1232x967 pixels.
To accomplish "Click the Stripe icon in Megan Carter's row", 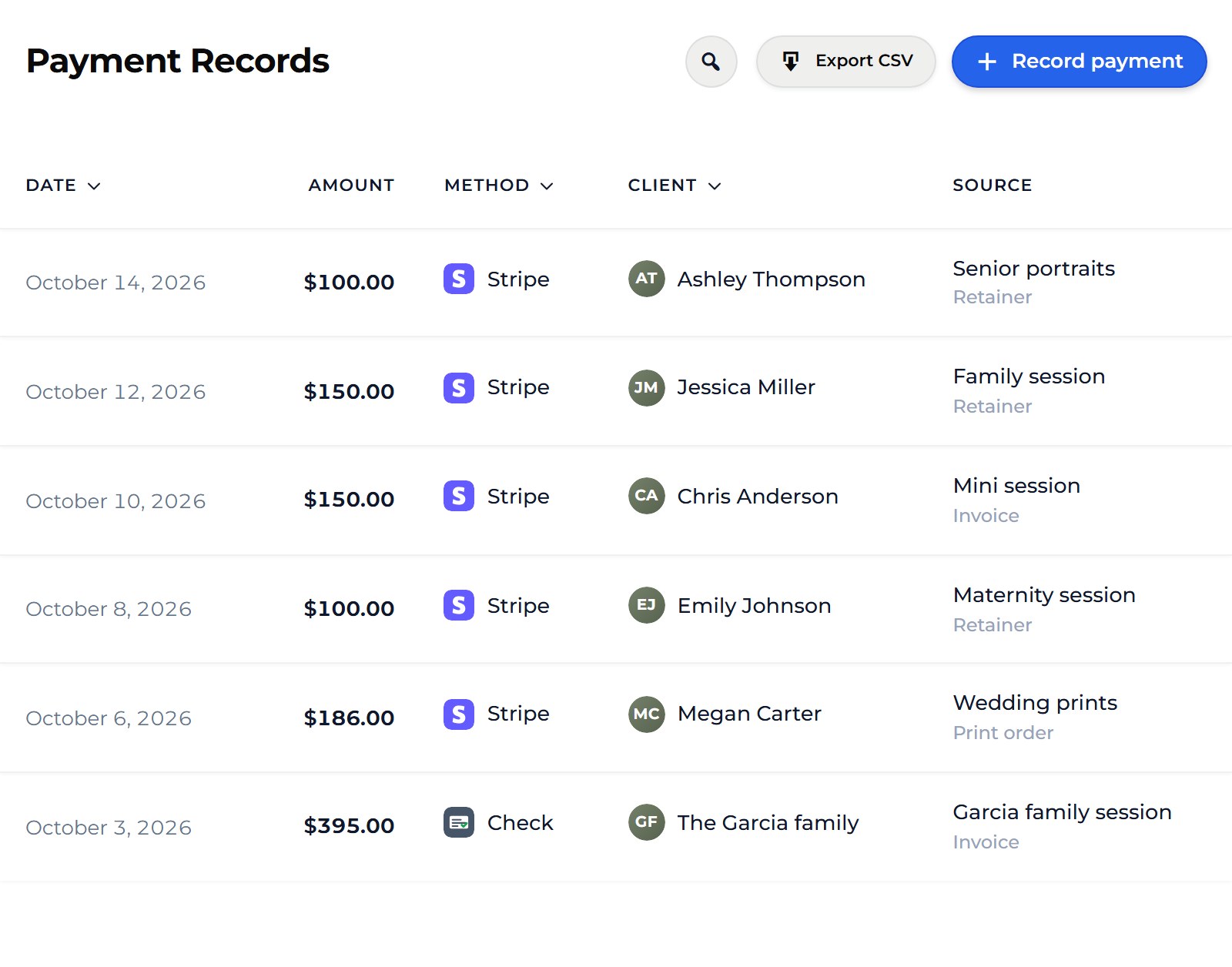I will coord(459,714).
